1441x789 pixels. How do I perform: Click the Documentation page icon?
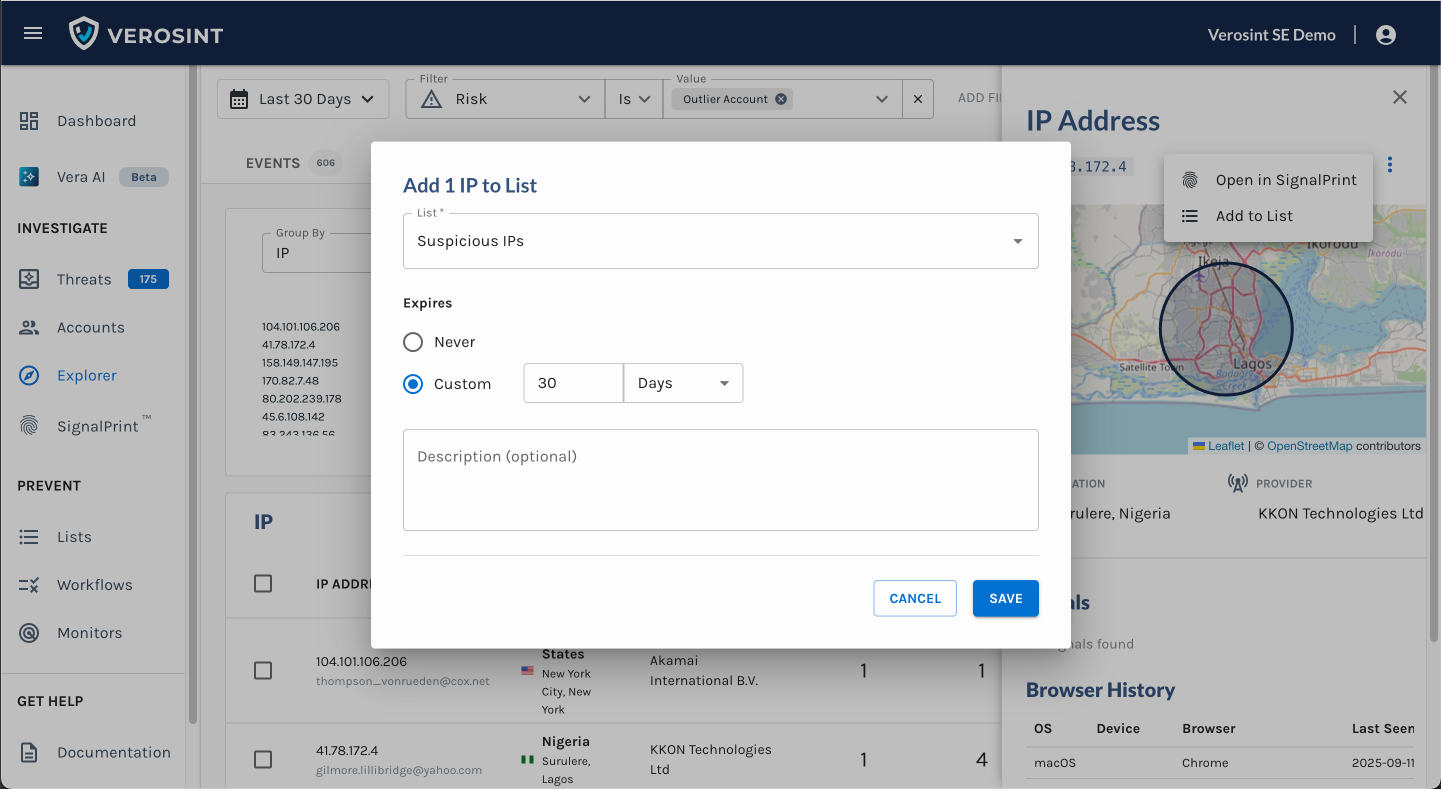point(29,752)
